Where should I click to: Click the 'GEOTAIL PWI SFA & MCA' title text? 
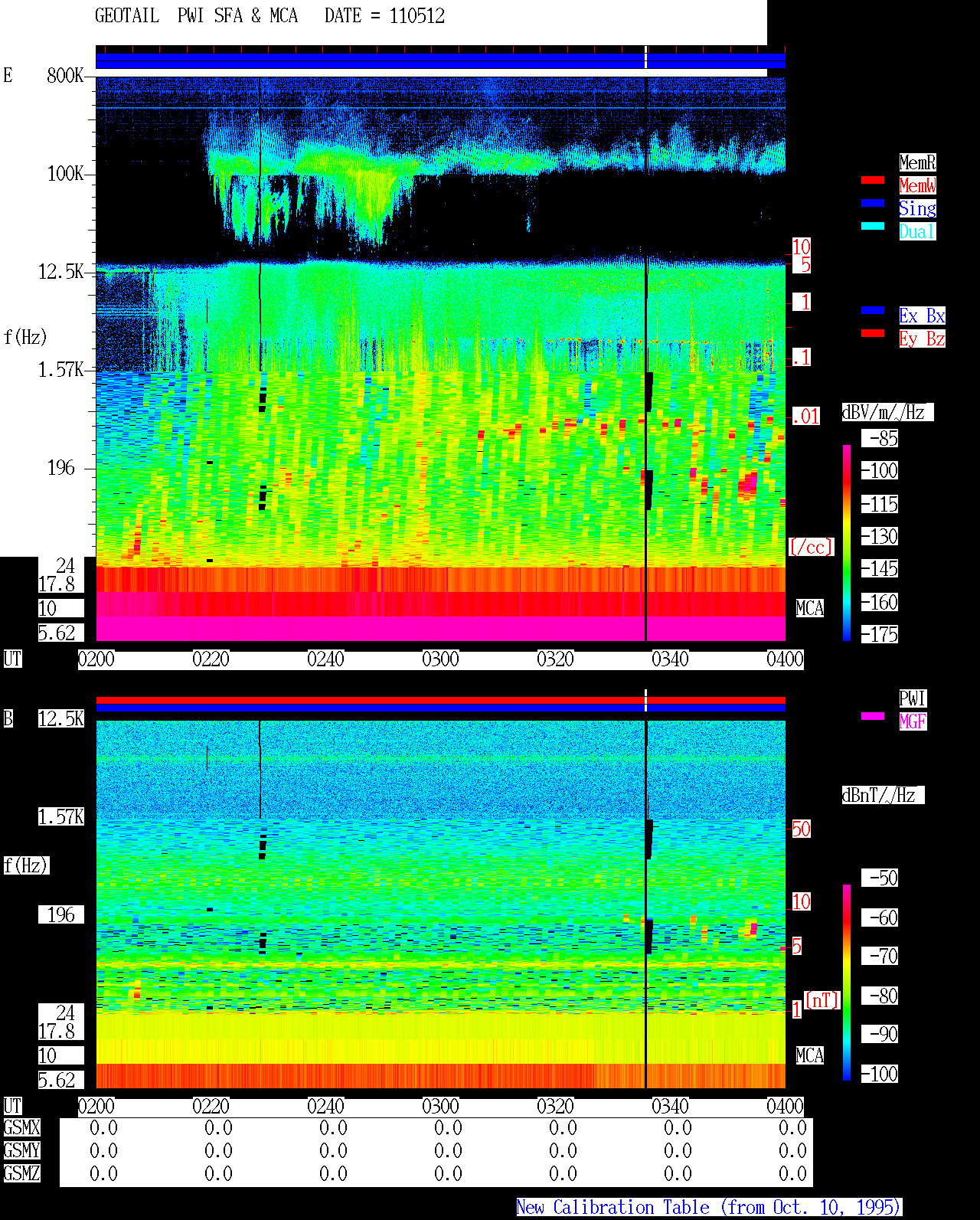pyautogui.click(x=196, y=16)
